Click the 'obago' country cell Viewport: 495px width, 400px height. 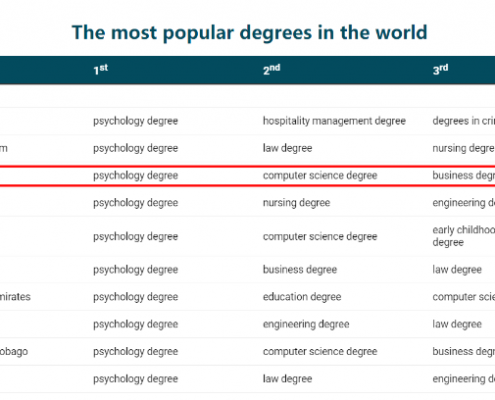point(14,351)
